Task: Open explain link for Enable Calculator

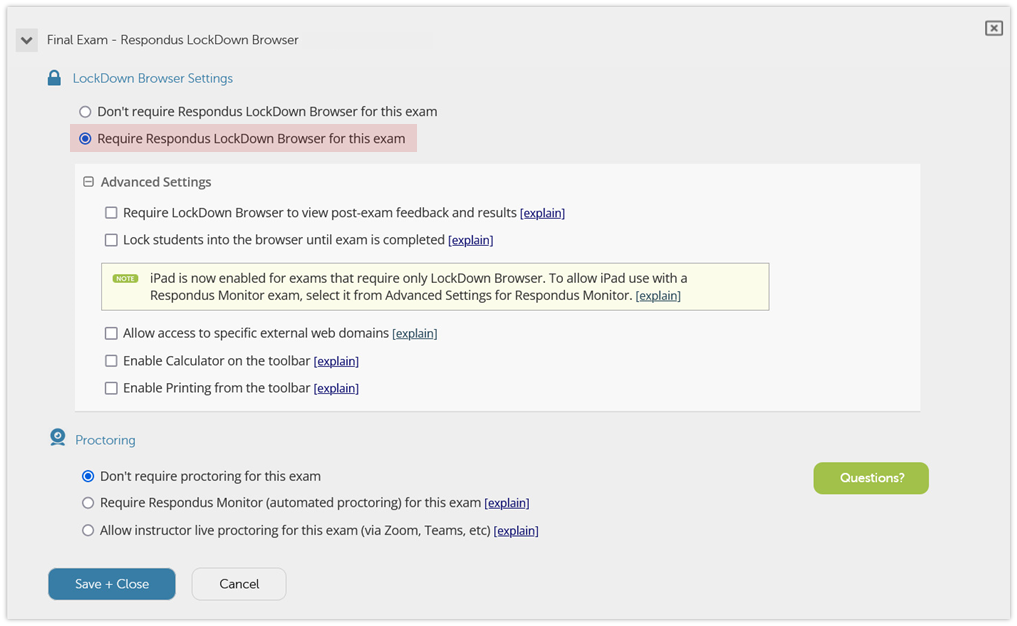Action: pos(336,361)
